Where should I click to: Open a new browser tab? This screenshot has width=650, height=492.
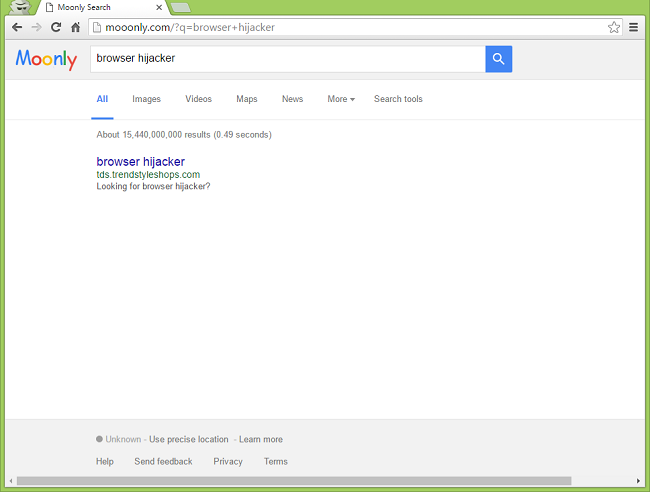(181, 7)
